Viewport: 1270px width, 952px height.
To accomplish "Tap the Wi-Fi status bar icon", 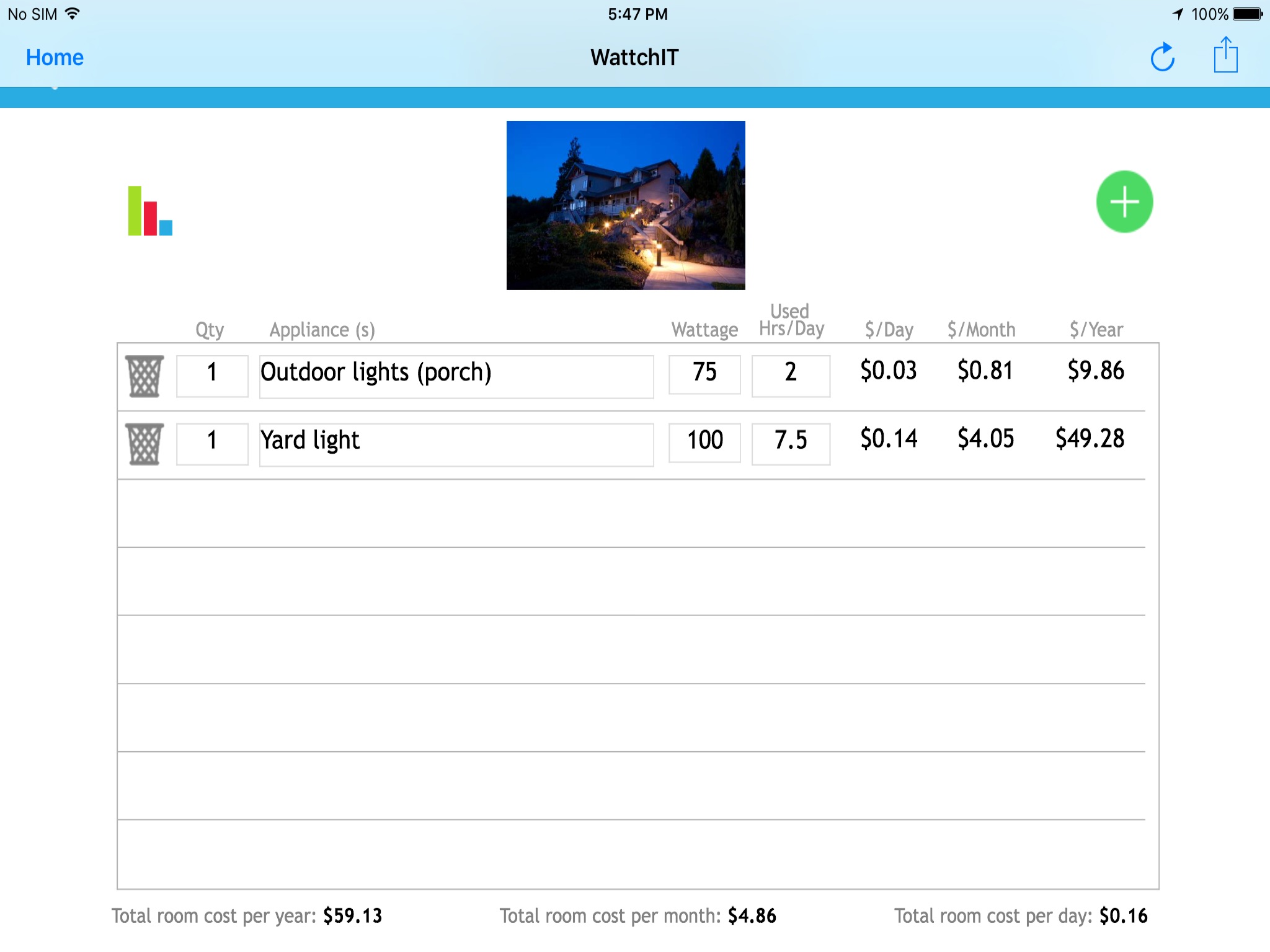I will tap(73, 14).
